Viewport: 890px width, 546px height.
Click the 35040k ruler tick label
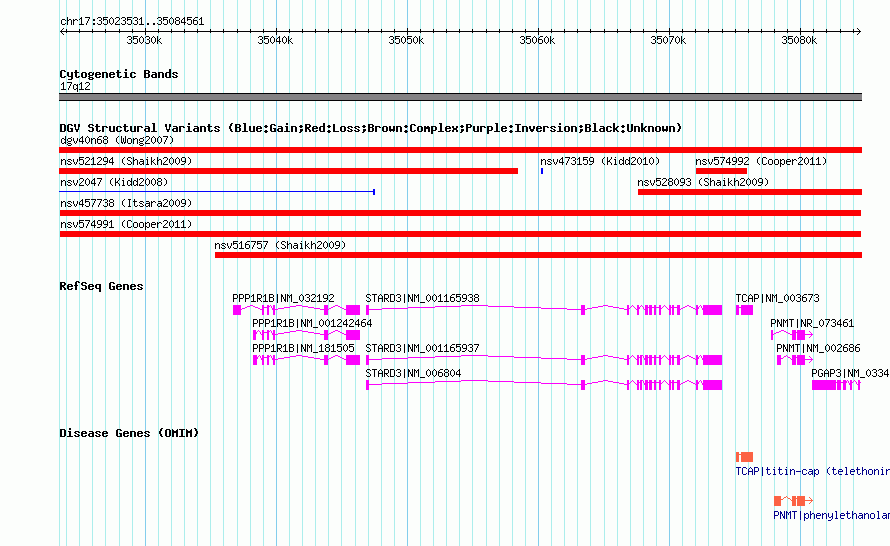(275, 40)
